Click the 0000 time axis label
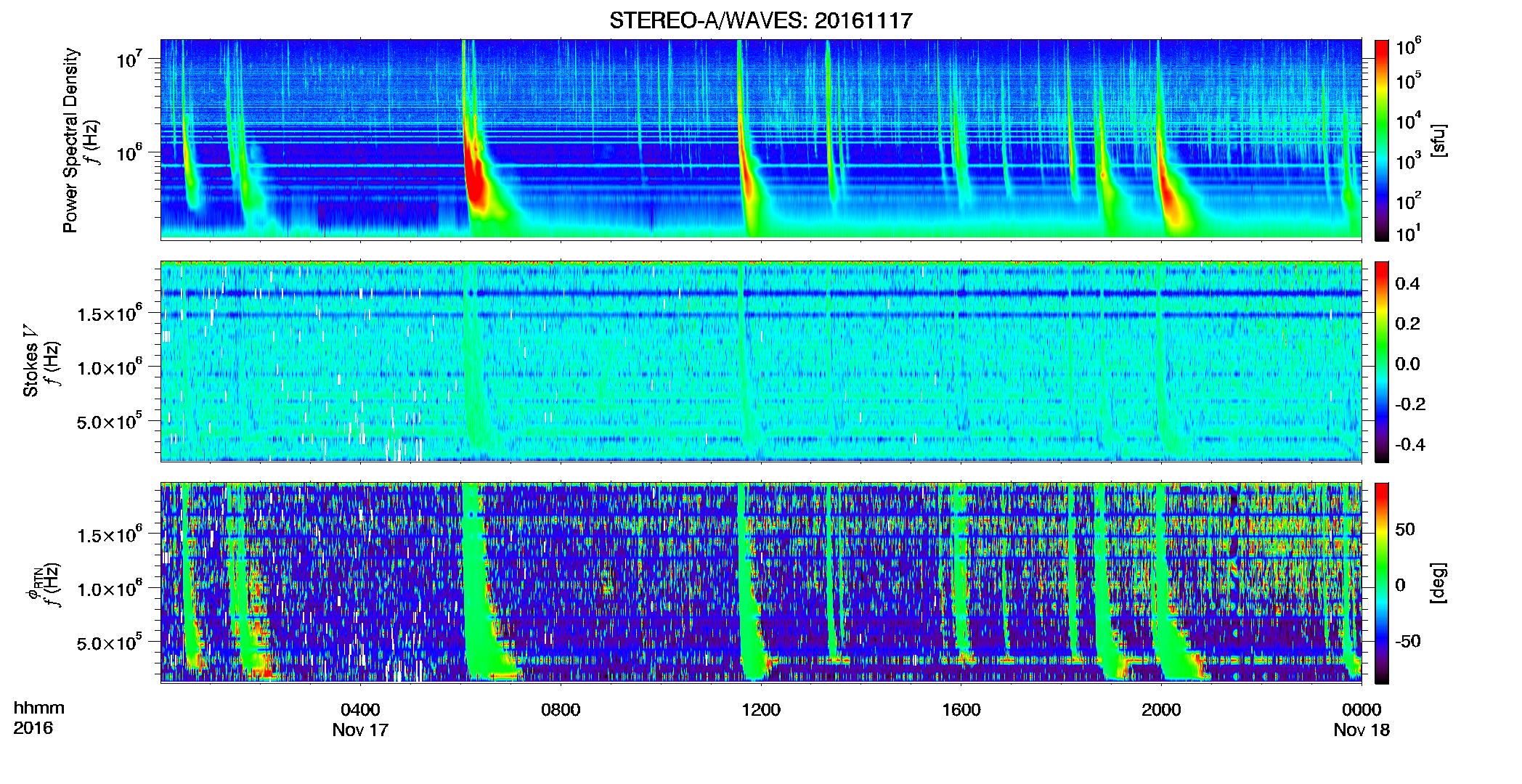This screenshot has height=784, width=1522. 1362,709
